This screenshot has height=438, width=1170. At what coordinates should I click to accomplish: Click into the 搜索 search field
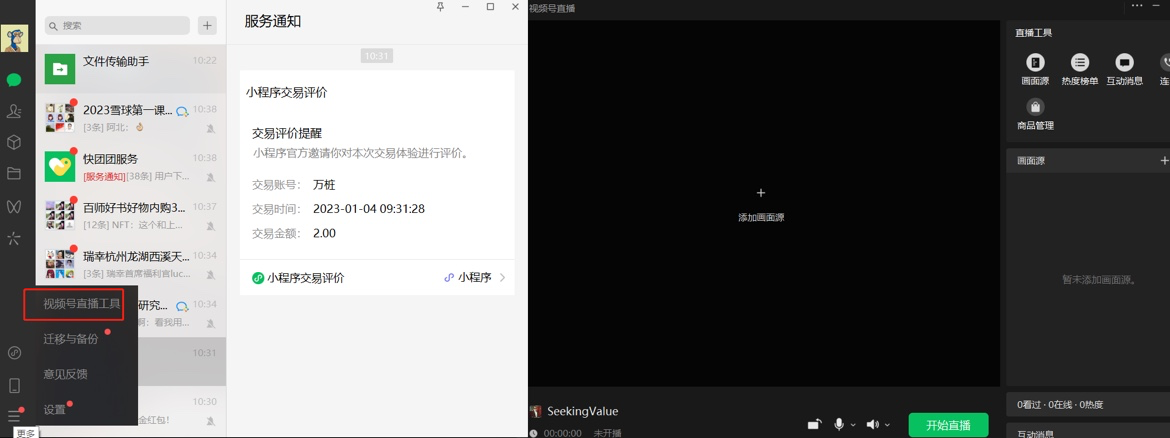tap(117, 25)
